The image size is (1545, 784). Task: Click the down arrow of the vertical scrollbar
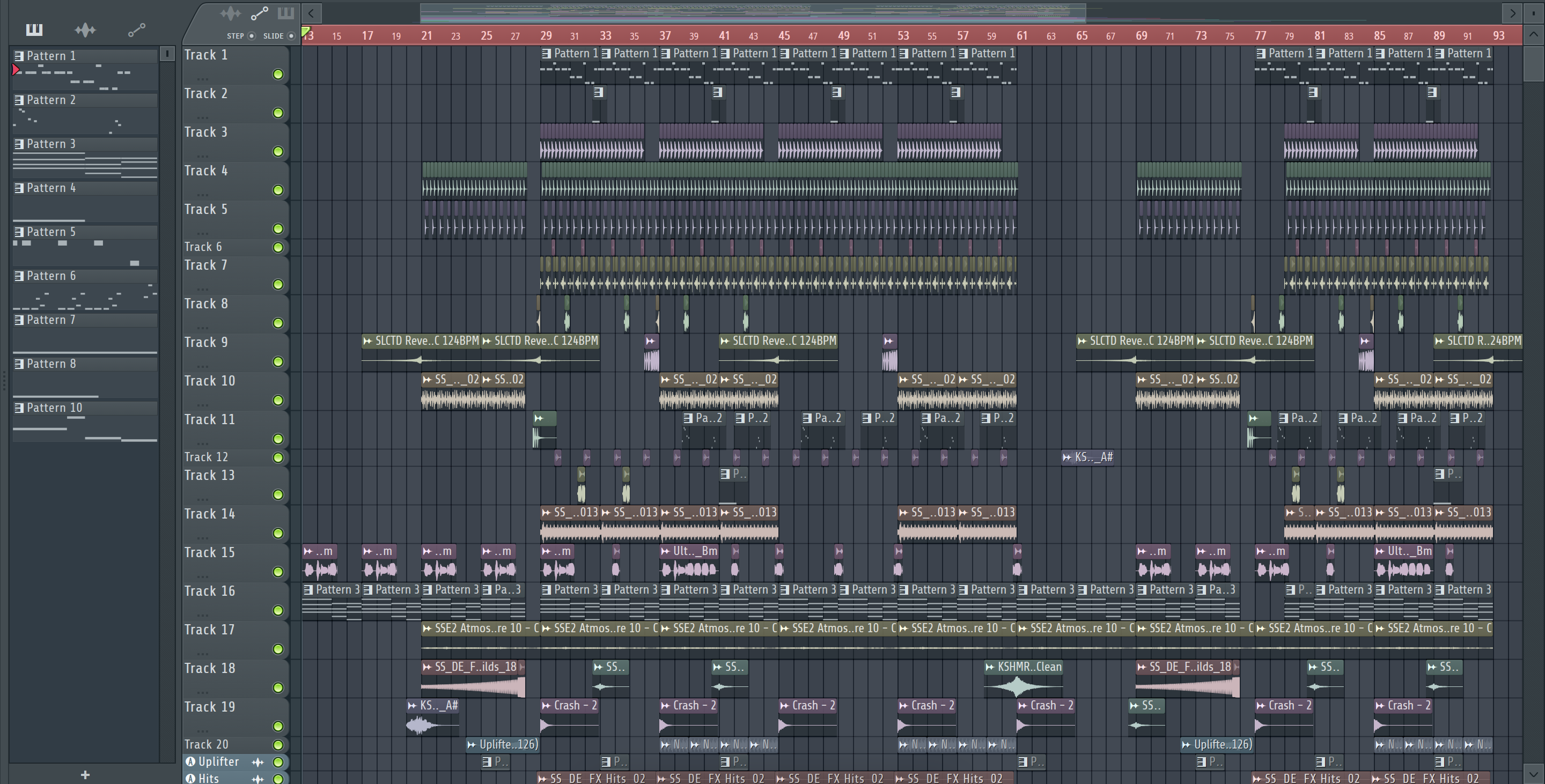coord(1534,773)
